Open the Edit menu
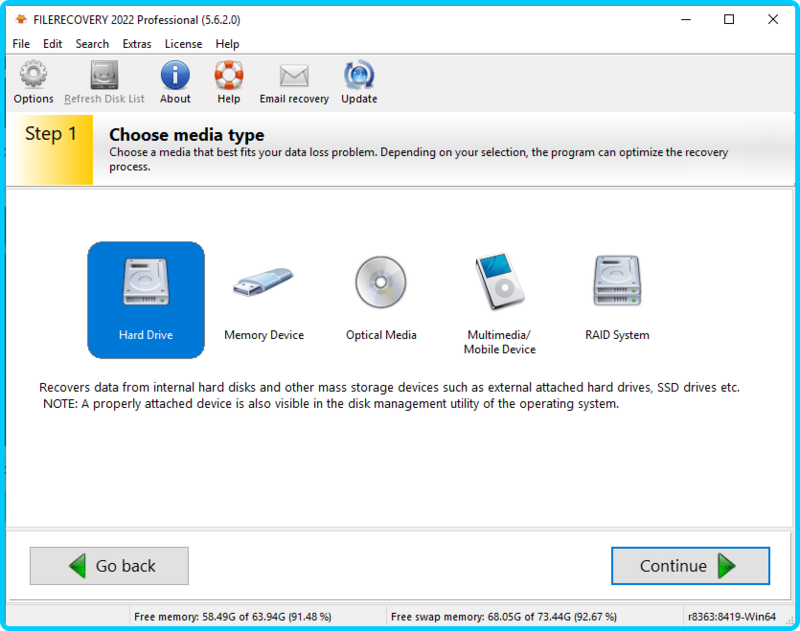Image resolution: width=800 pixels, height=631 pixels. coord(52,44)
